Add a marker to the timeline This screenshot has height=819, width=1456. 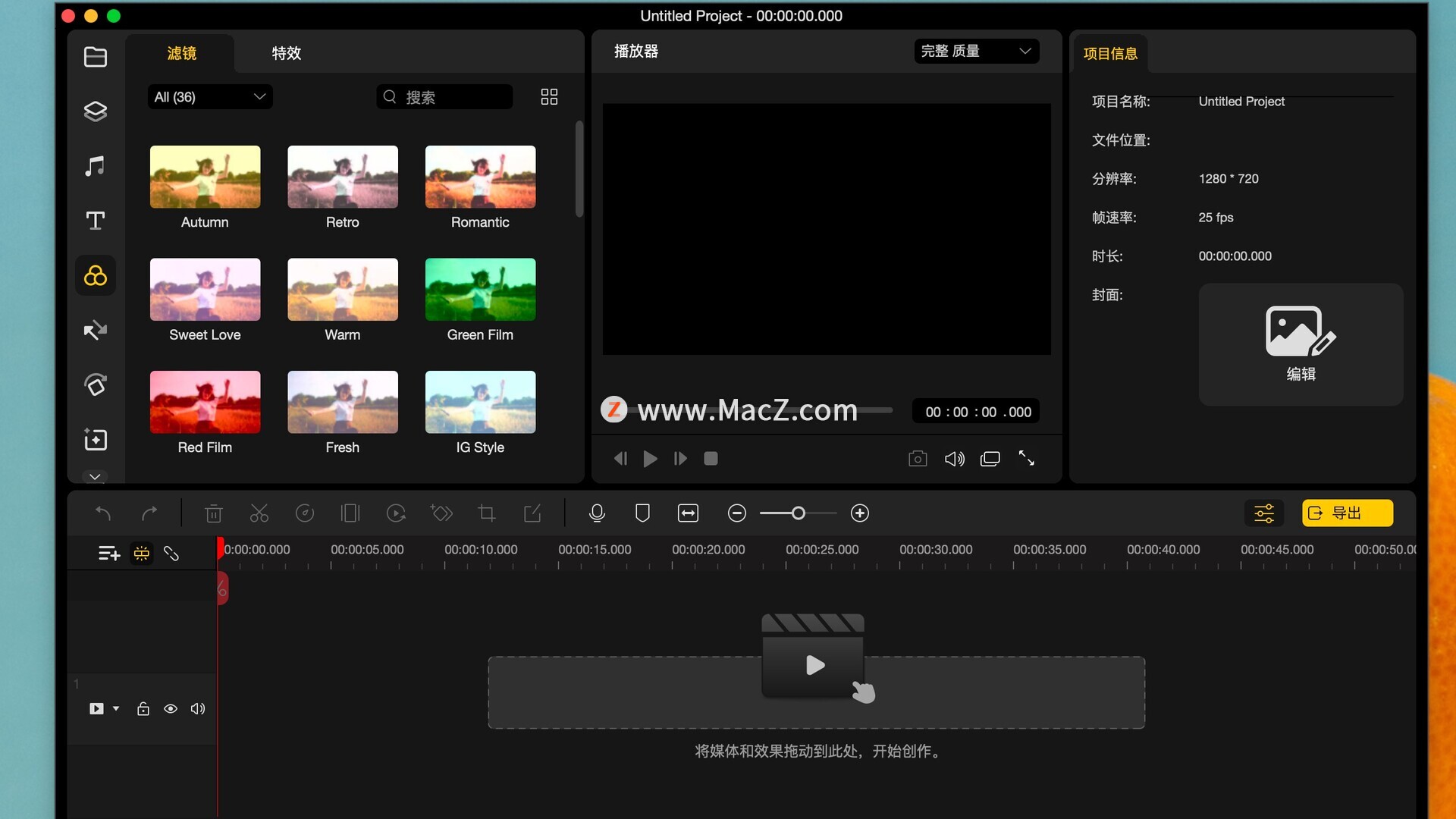click(642, 513)
